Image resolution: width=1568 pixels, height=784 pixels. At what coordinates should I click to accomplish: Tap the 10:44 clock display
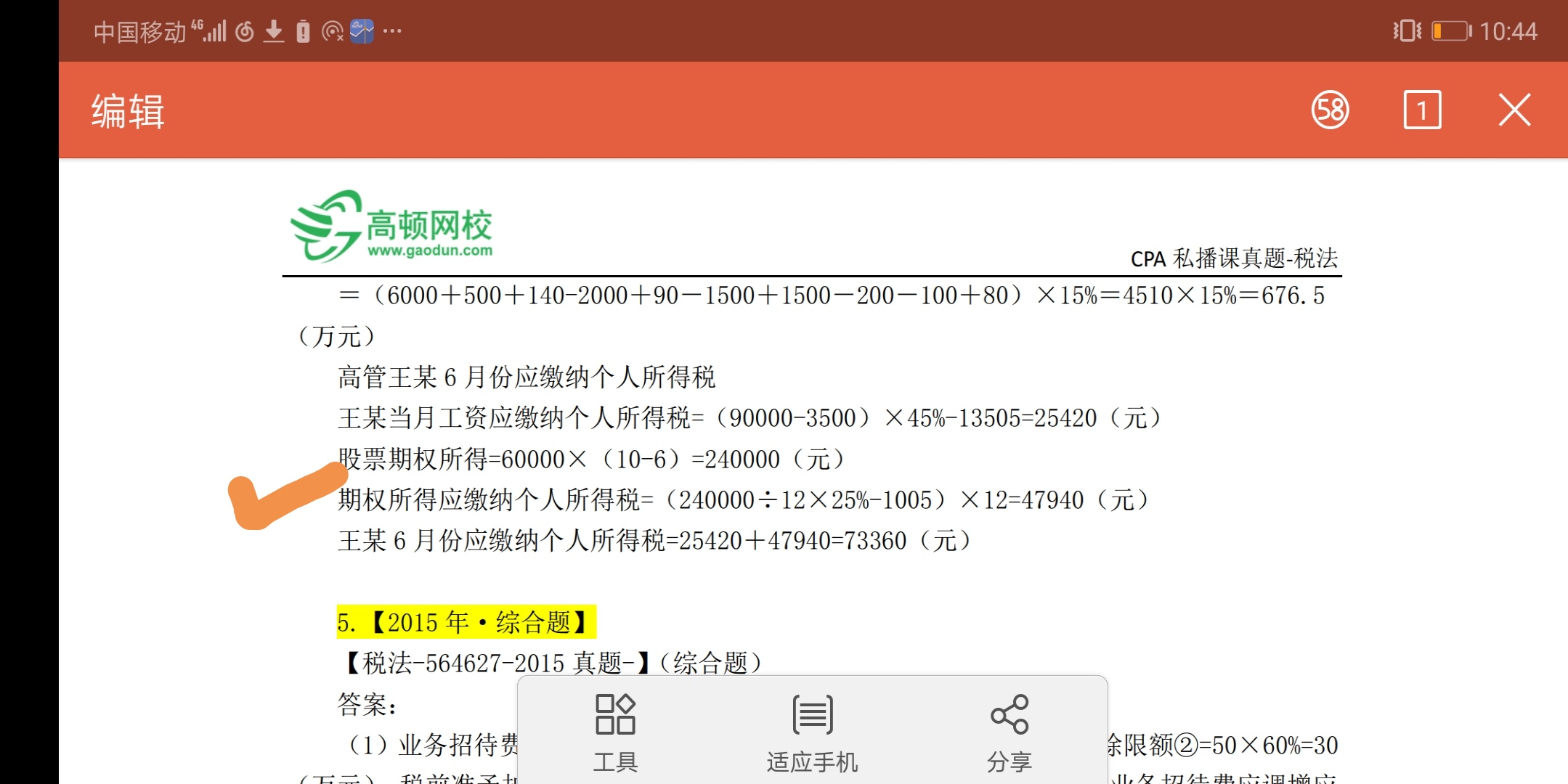[x=1508, y=31]
